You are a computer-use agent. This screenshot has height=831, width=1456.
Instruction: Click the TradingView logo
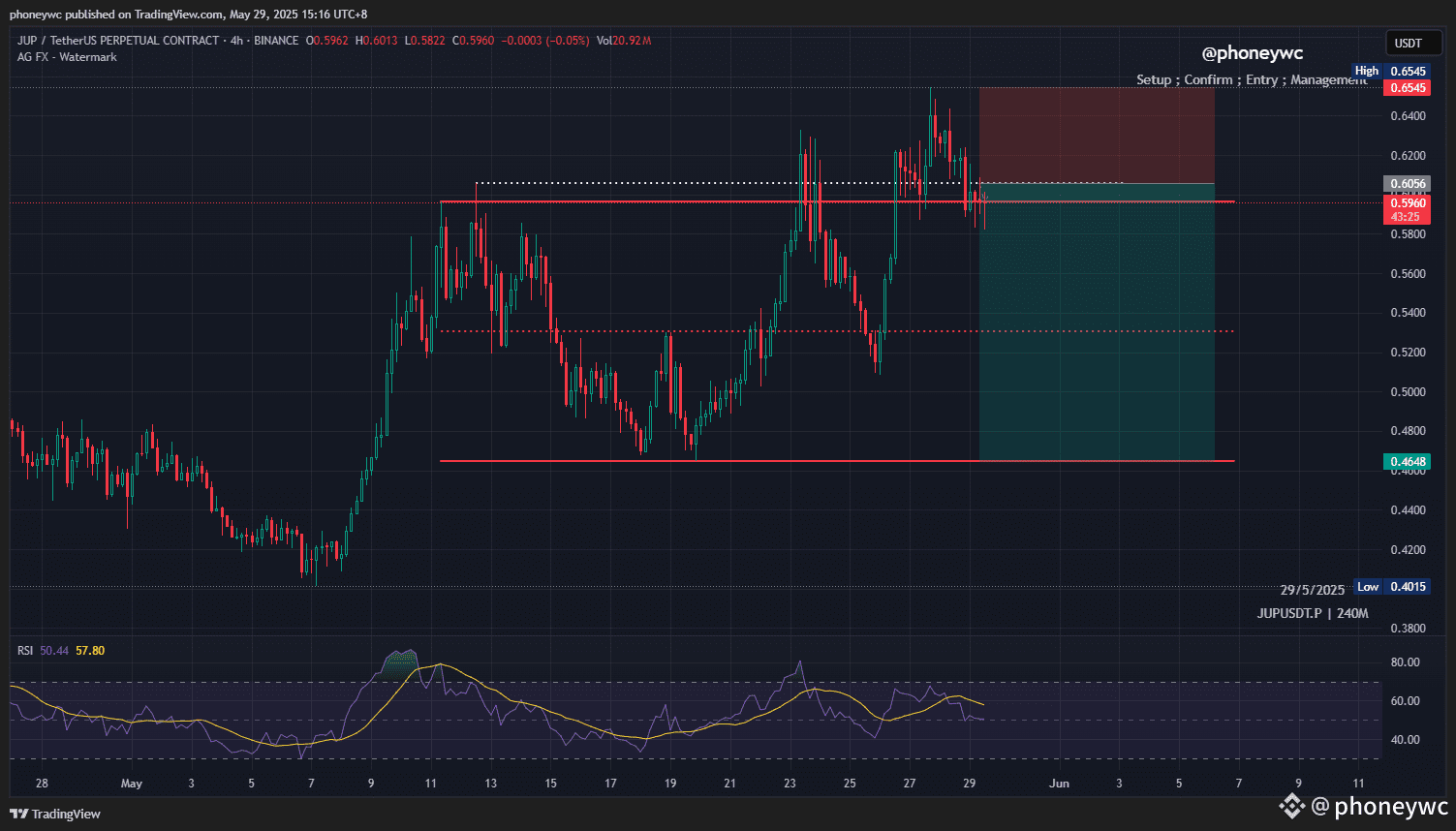[55, 814]
